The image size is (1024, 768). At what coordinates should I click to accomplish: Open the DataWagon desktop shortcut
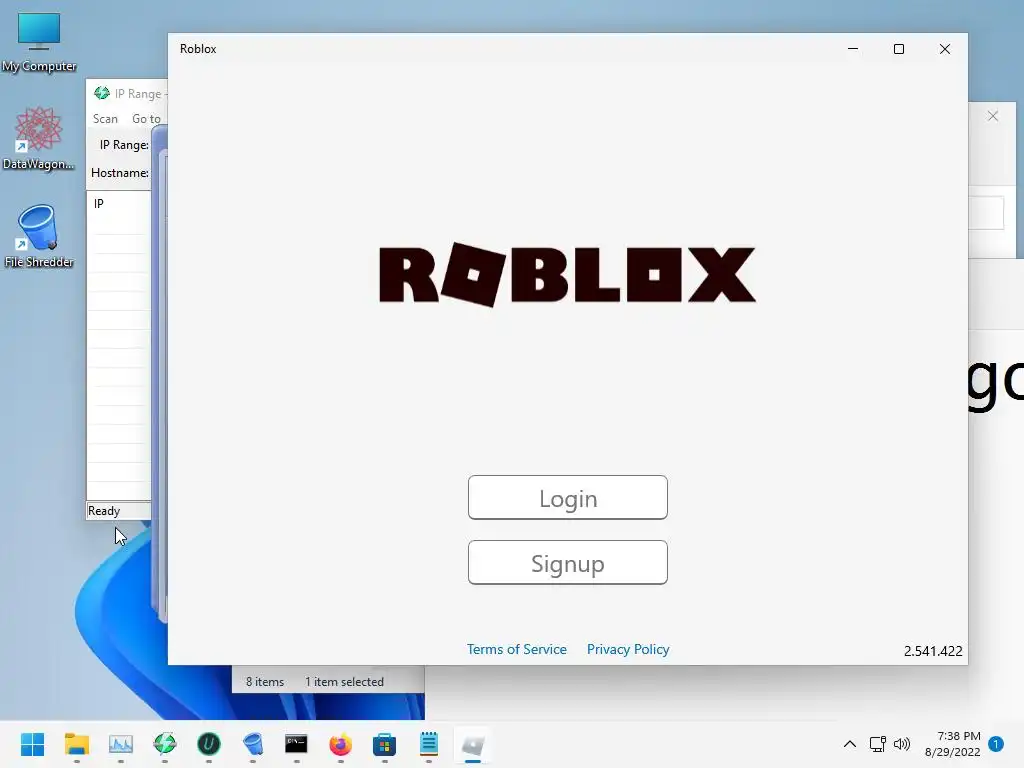tap(39, 138)
